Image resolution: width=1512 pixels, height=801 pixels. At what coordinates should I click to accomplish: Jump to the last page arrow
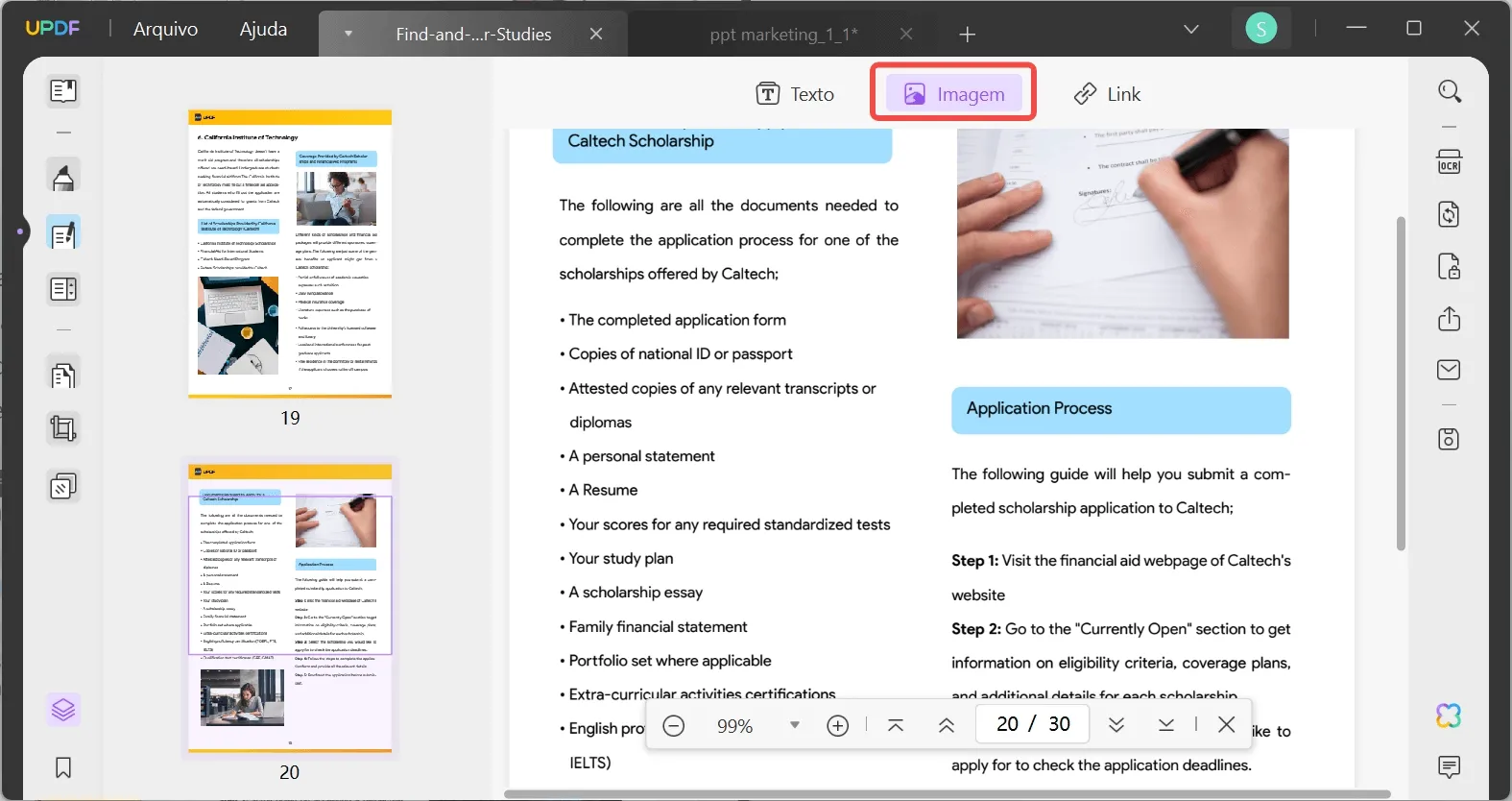pos(1166,725)
